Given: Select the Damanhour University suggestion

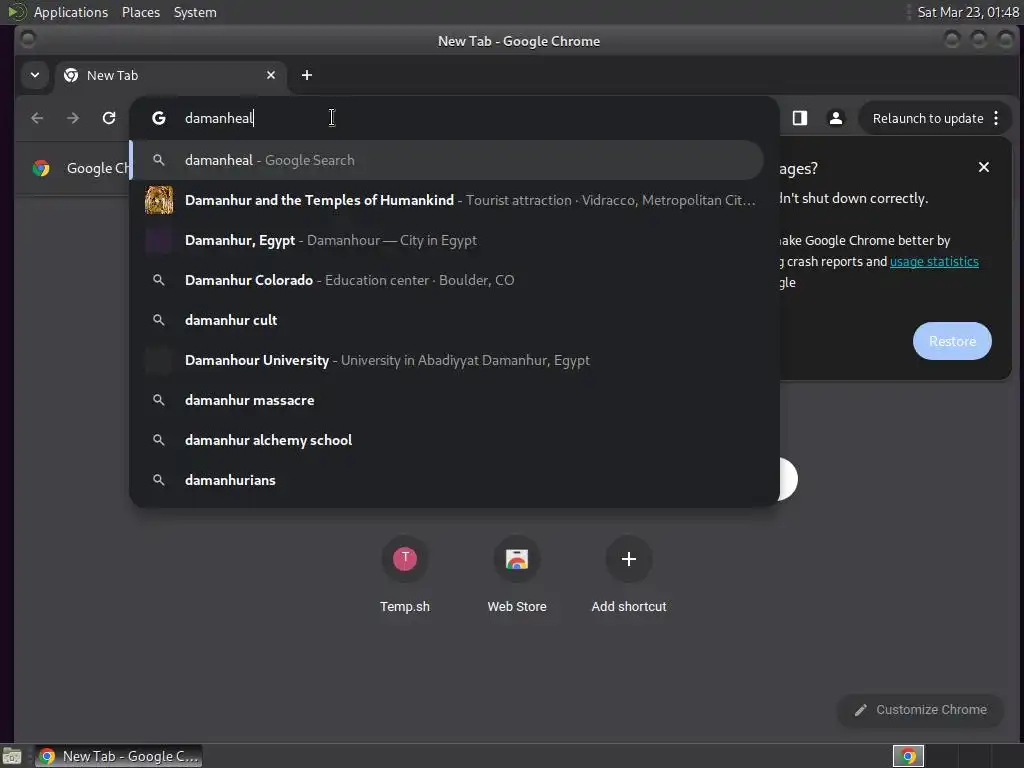Looking at the screenshot, I should [447, 360].
